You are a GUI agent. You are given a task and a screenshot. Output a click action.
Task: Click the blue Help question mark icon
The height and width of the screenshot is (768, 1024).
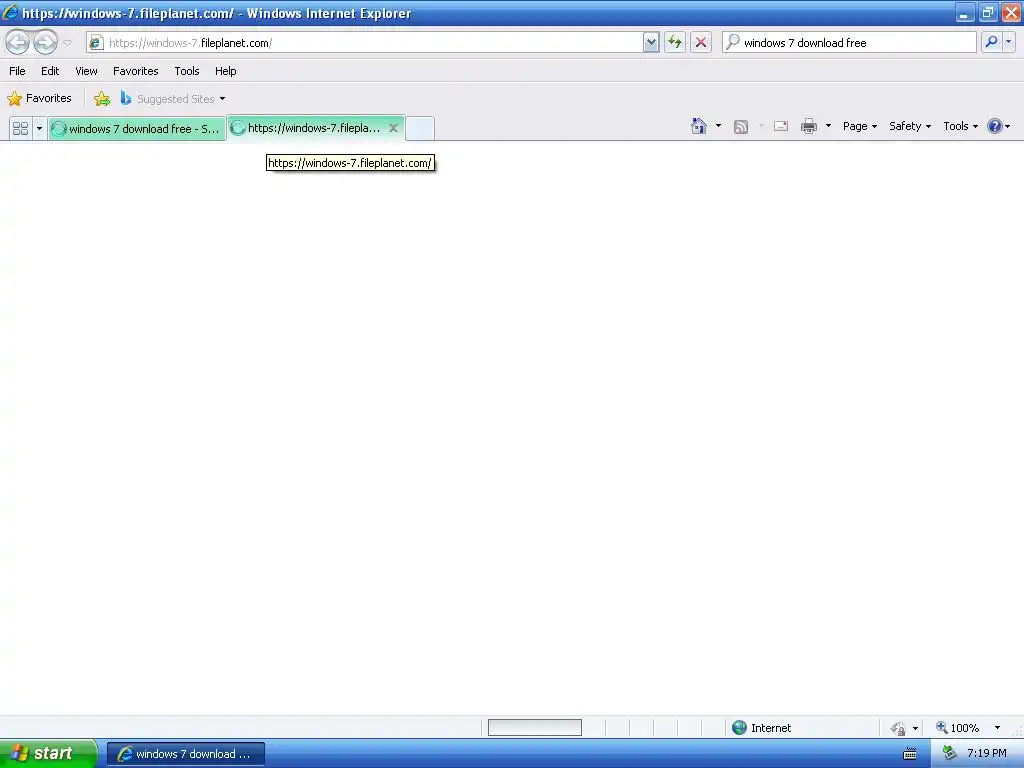994,126
